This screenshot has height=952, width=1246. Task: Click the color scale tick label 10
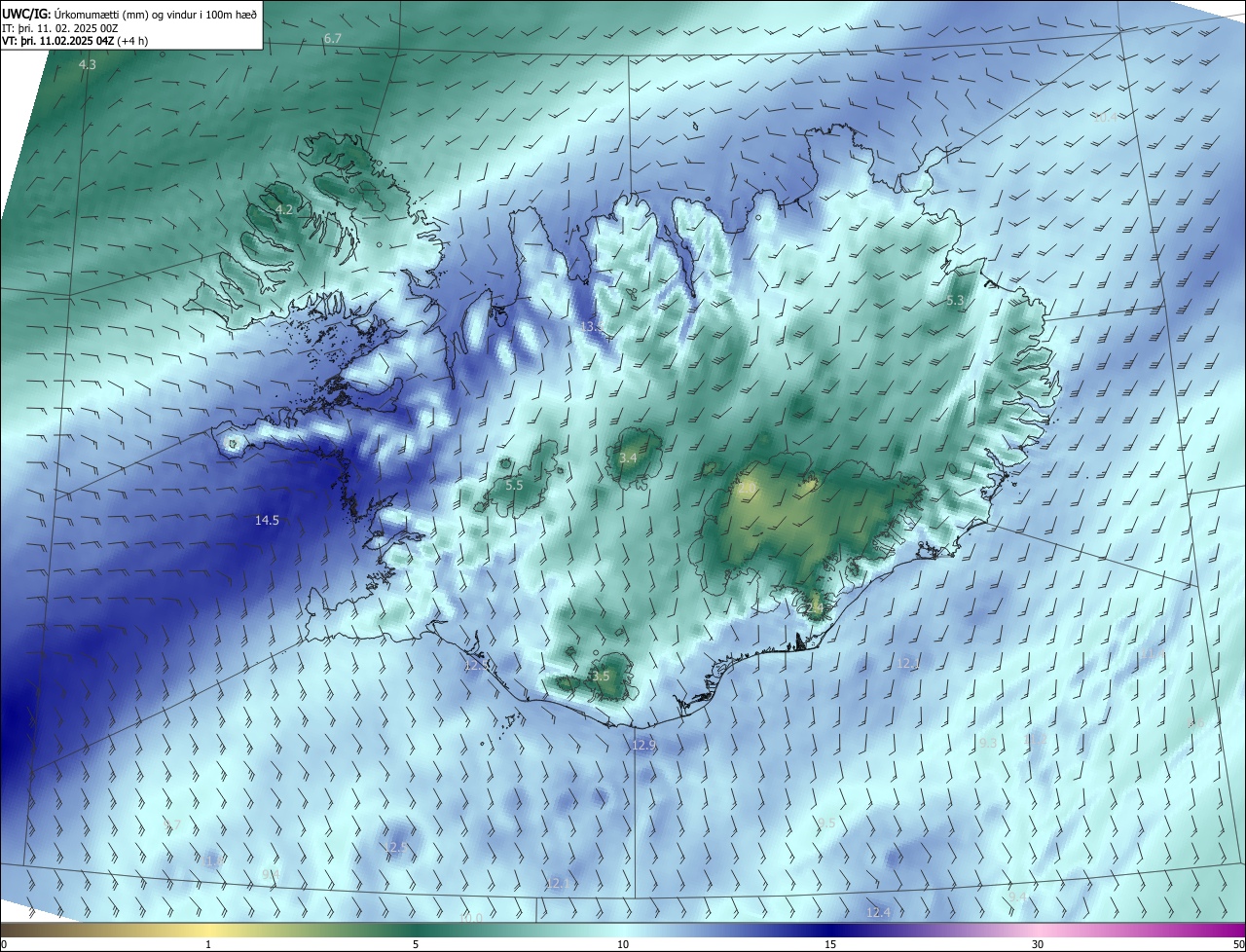click(623, 945)
